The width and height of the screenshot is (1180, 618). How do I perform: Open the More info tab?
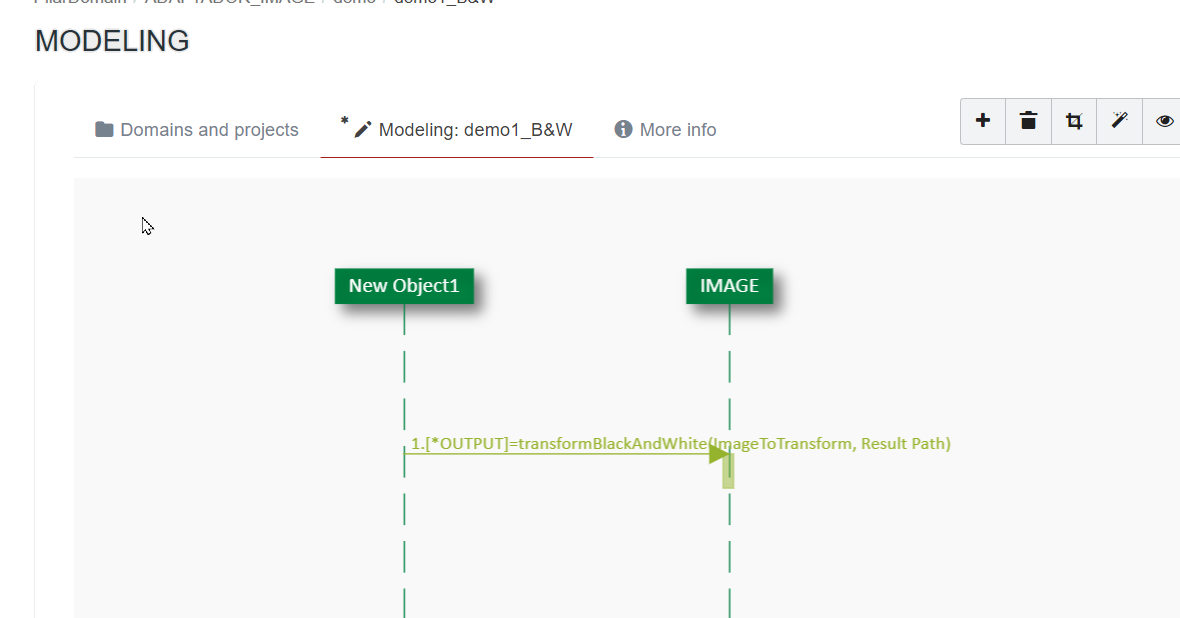(x=677, y=130)
